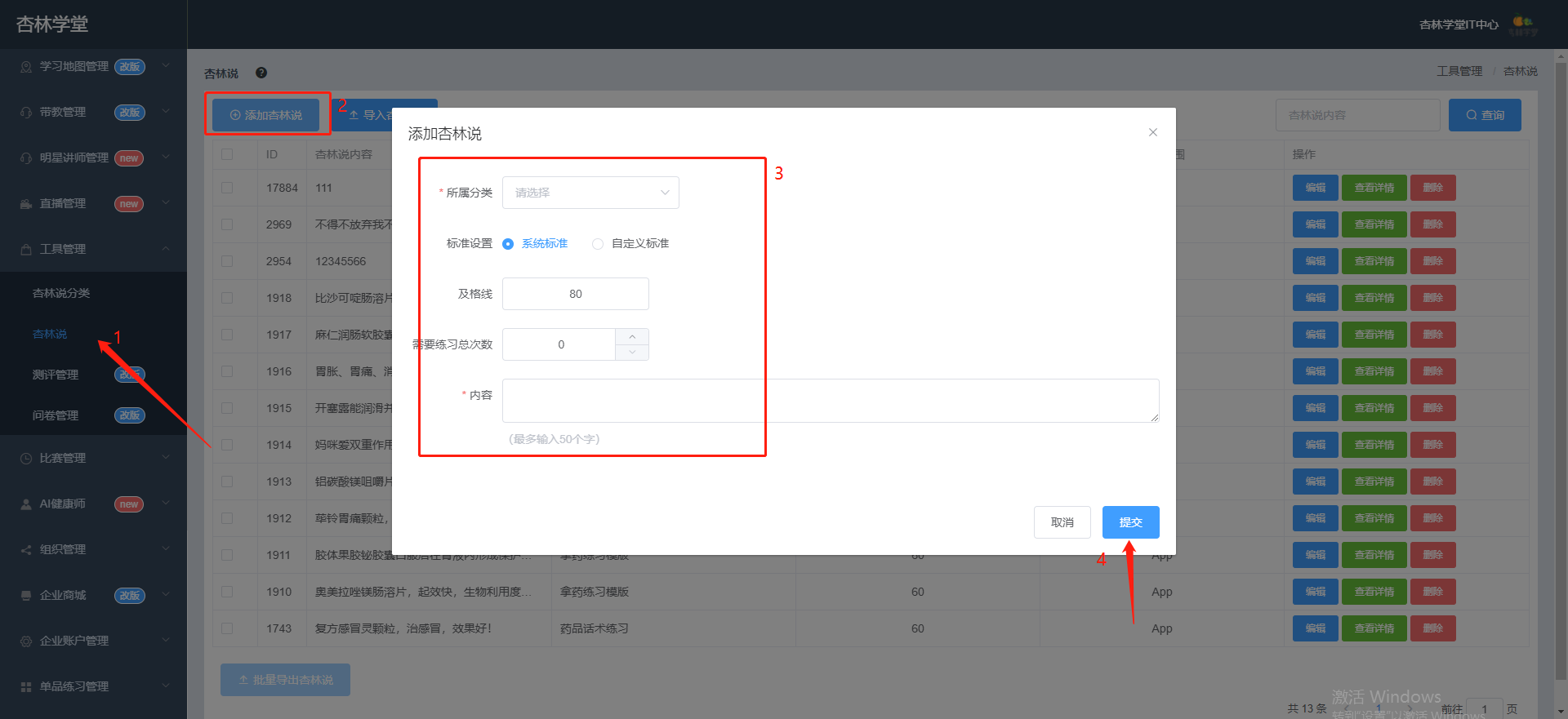Screen dimensions: 1568x719
Task: Click the 比赛管理 clock icon
Action: [x=26, y=459]
